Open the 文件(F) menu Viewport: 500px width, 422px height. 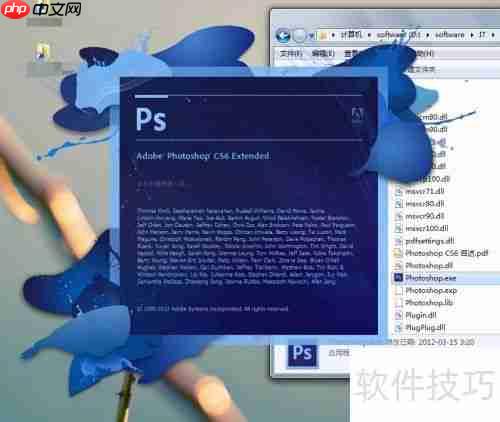pos(291,53)
